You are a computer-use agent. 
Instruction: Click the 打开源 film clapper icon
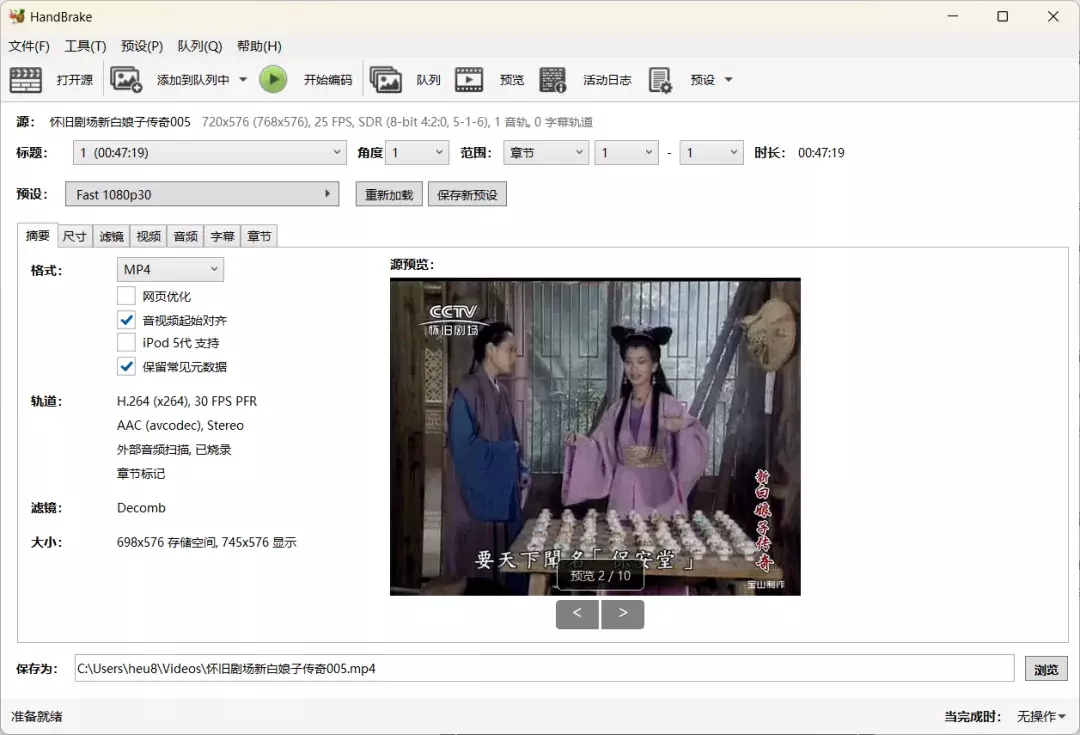[26, 80]
